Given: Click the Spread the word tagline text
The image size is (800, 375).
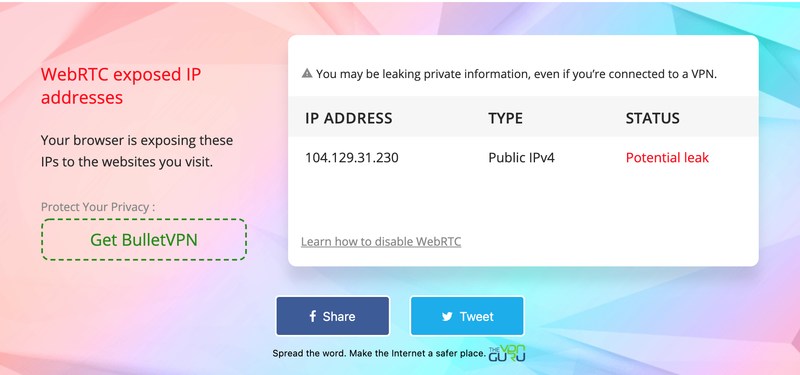Looking at the screenshot, I should tap(379, 353).
